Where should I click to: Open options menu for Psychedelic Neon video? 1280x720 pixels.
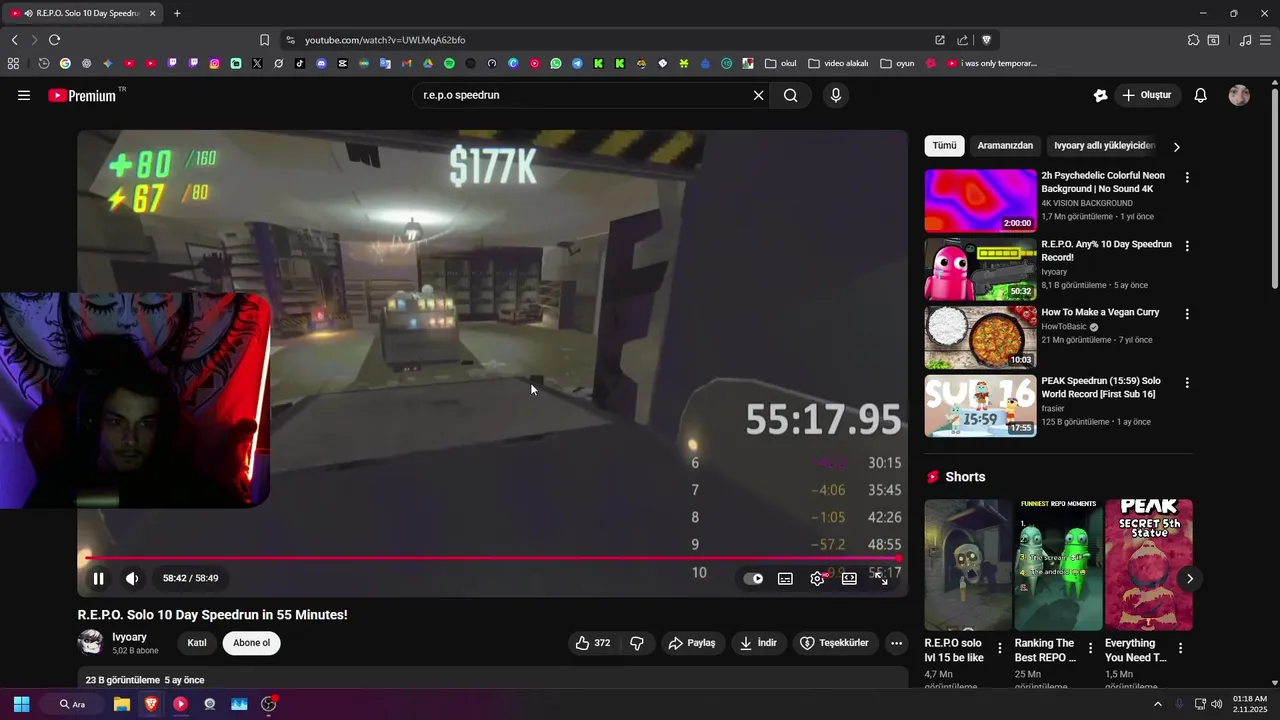click(1187, 177)
